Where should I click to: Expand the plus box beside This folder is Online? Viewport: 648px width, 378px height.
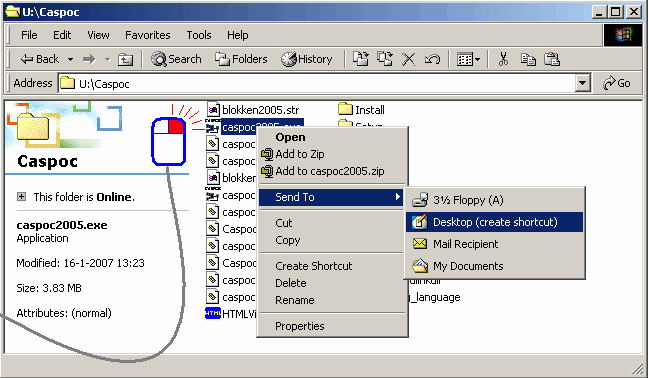[x=21, y=197]
